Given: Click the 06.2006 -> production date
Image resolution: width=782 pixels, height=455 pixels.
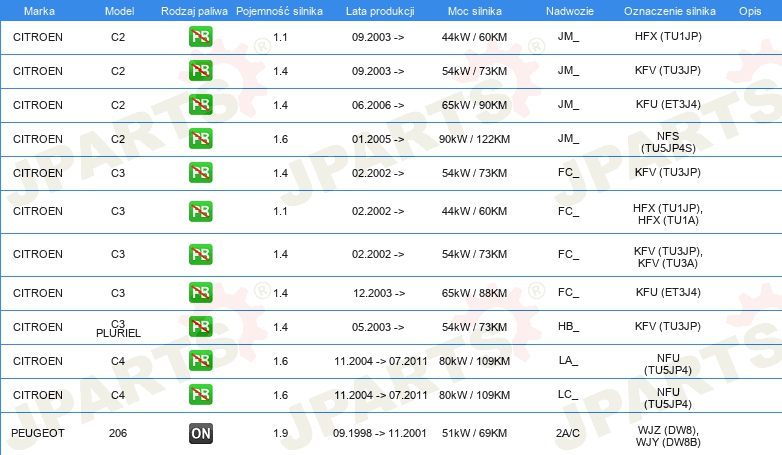Looking at the screenshot, I should (x=378, y=105).
